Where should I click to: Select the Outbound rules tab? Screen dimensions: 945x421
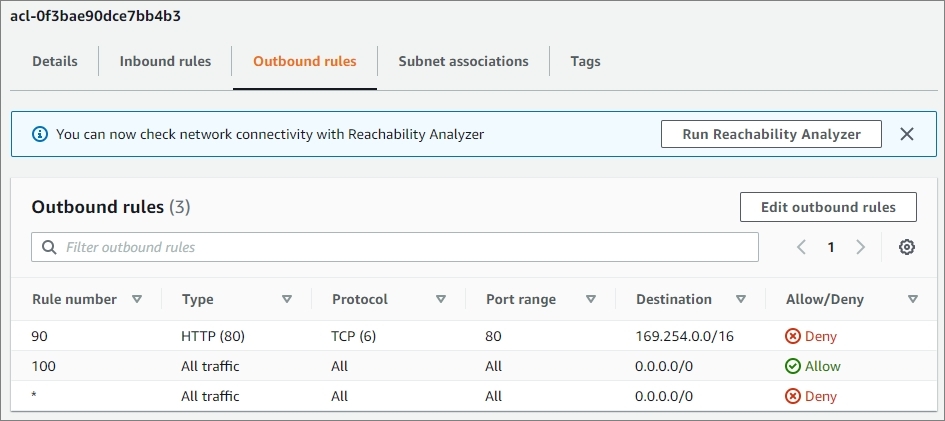304,61
